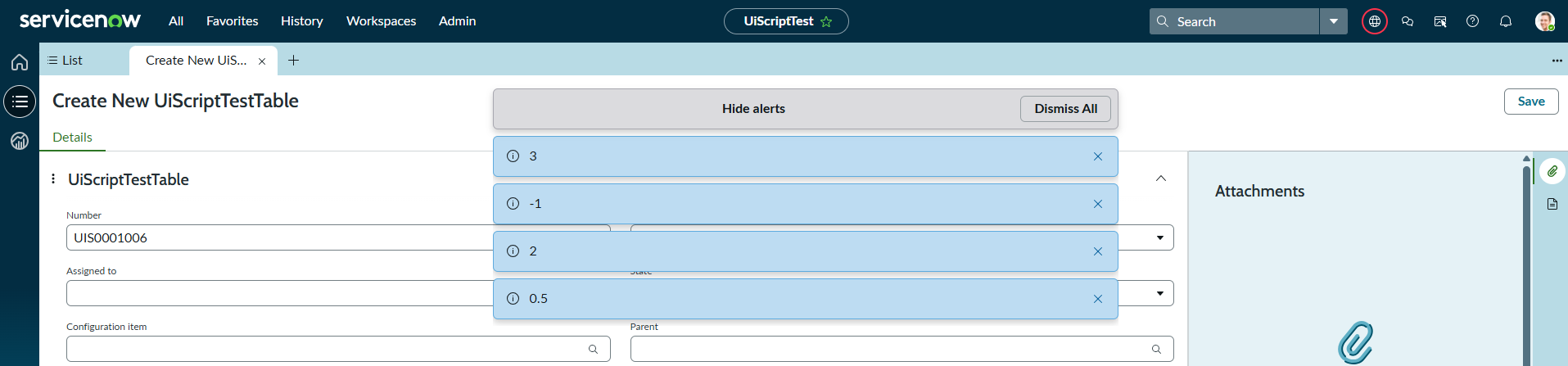Click the info icon on alert 0.5
The image size is (1568, 366).
[513, 299]
